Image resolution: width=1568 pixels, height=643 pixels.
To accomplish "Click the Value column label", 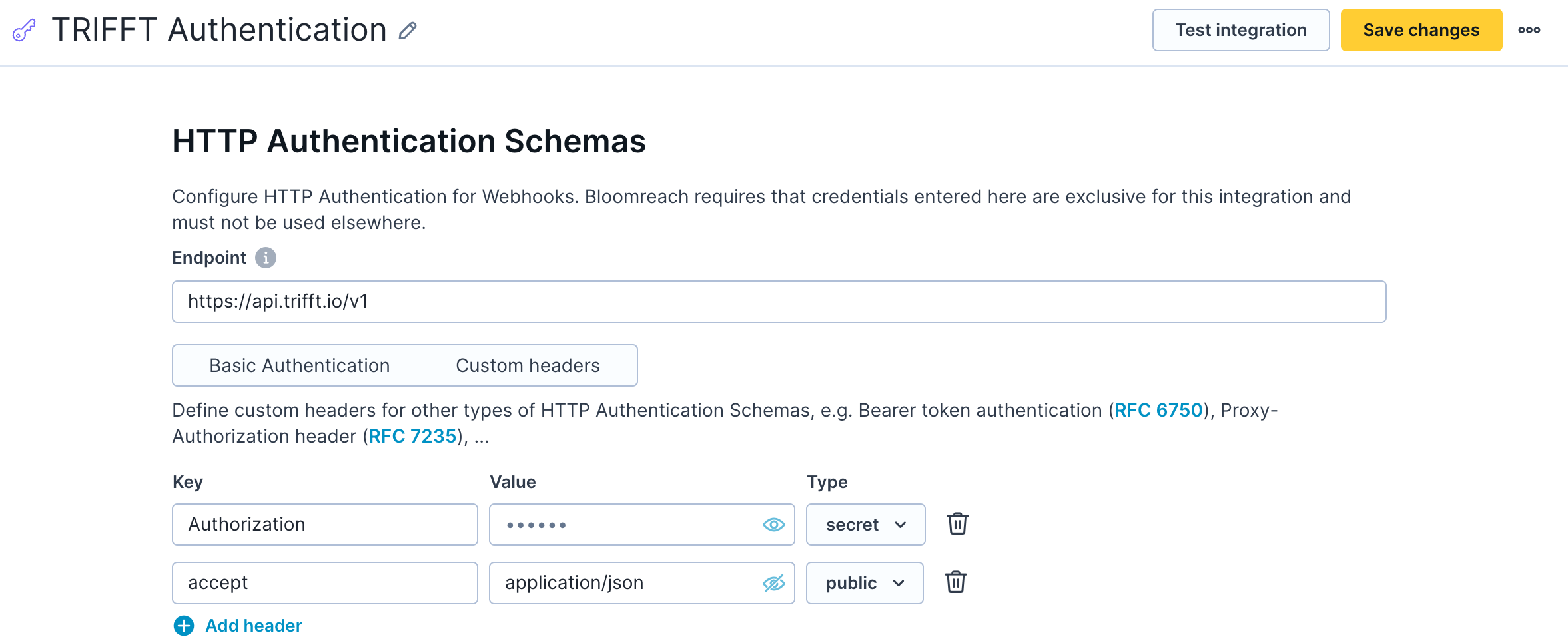I will pyautogui.click(x=513, y=482).
